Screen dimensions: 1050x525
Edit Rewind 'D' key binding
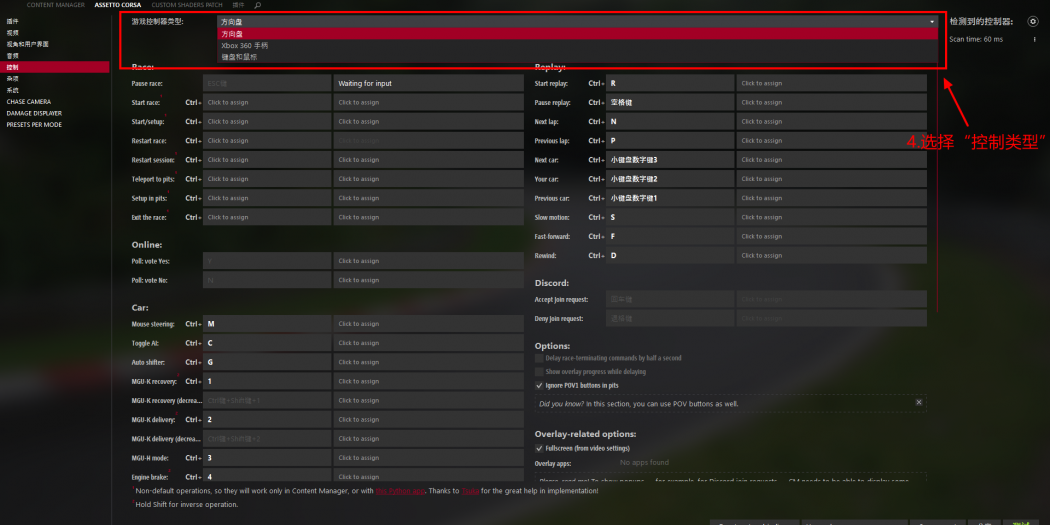[670, 255]
